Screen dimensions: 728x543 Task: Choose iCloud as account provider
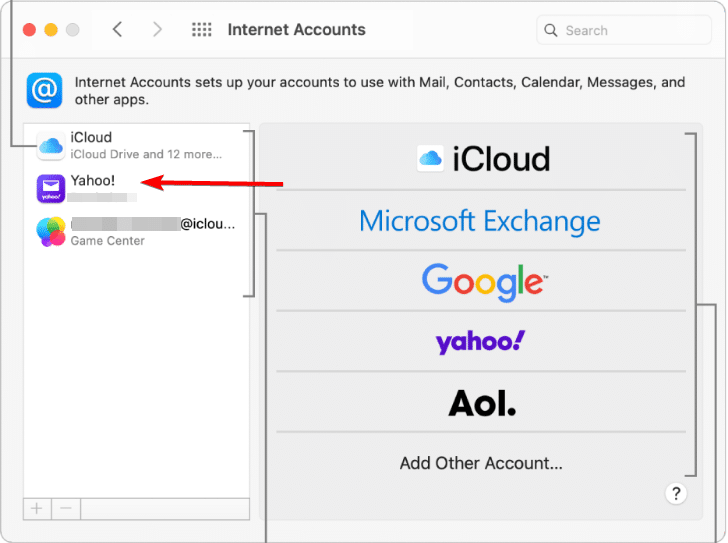click(x=482, y=159)
